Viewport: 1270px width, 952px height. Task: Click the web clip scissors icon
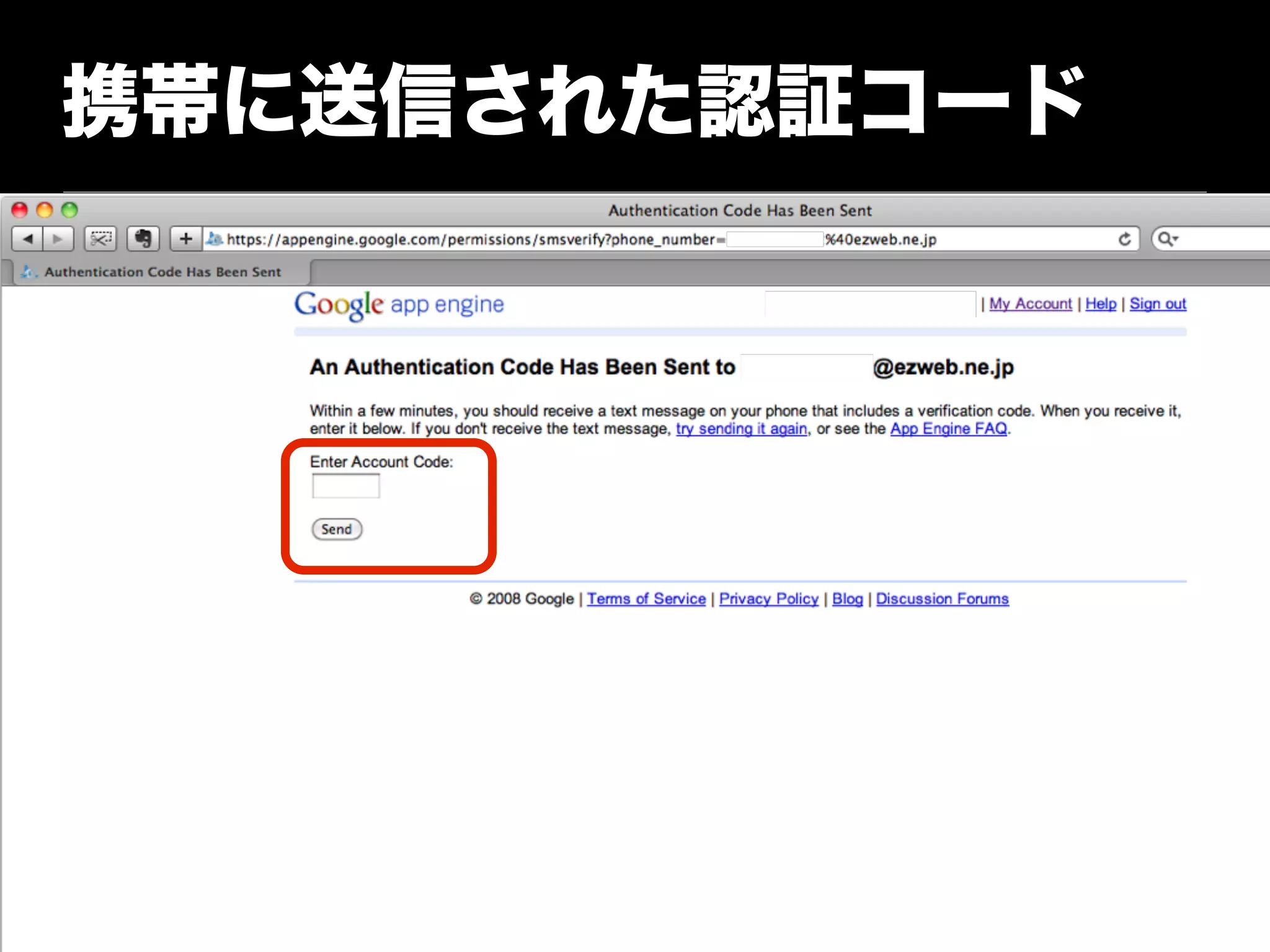pyautogui.click(x=100, y=239)
